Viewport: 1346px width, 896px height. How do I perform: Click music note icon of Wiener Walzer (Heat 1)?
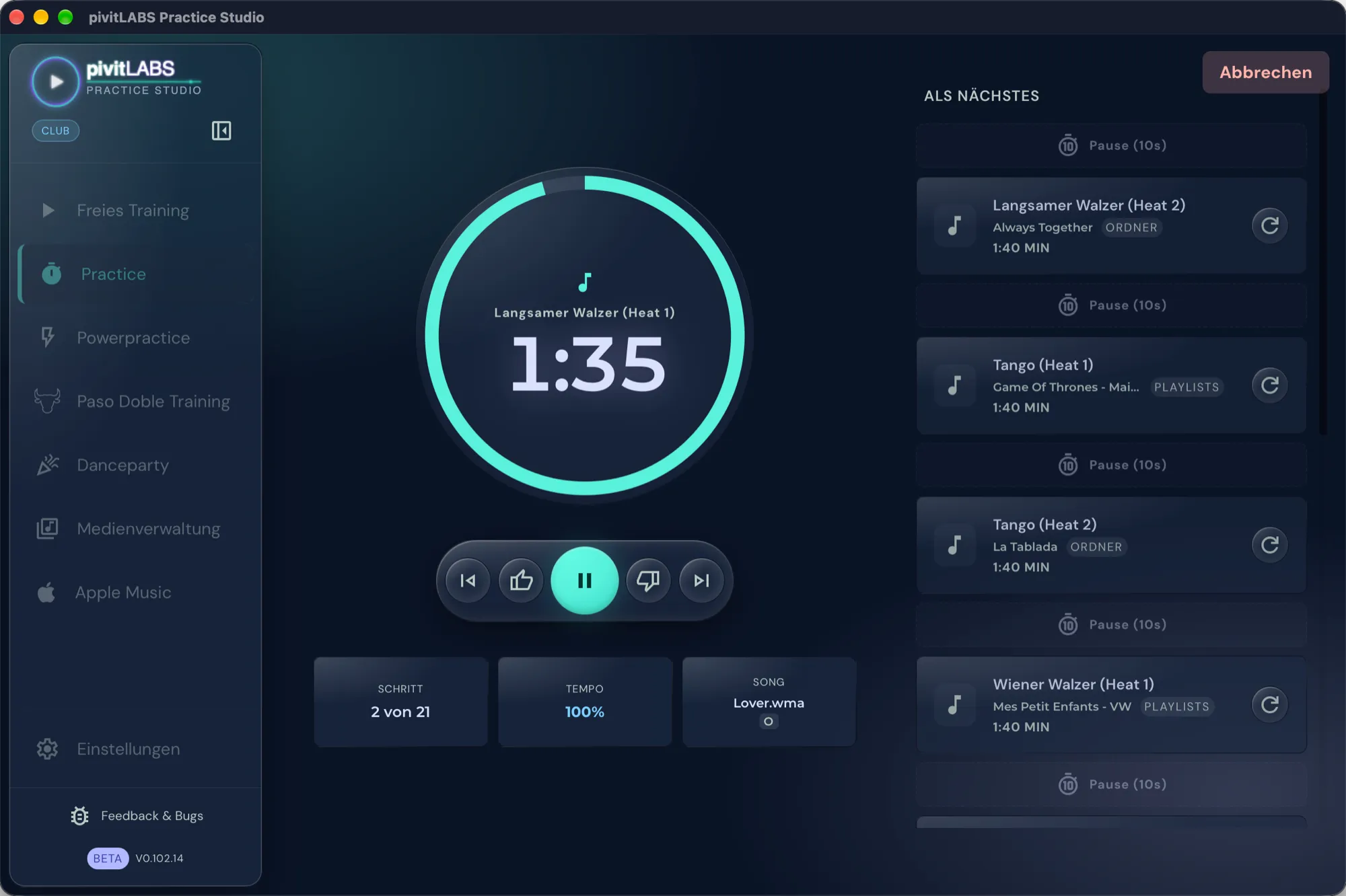[x=954, y=704]
